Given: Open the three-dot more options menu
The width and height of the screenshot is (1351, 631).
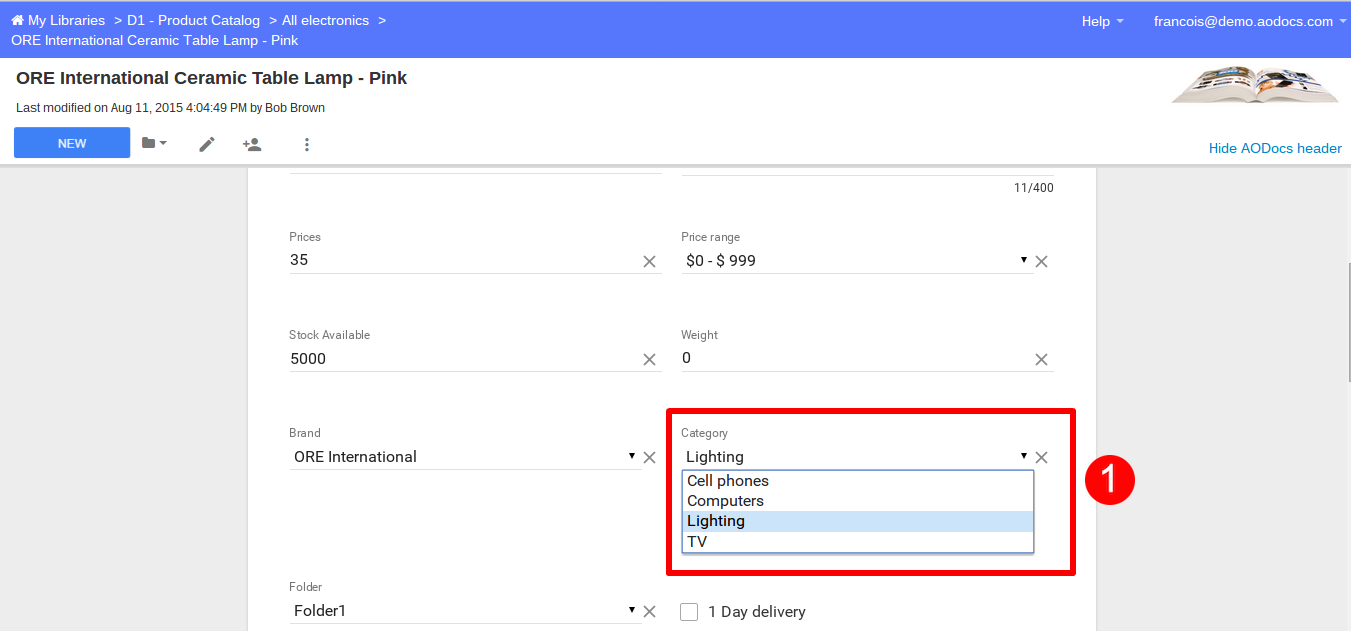Looking at the screenshot, I should [x=307, y=144].
